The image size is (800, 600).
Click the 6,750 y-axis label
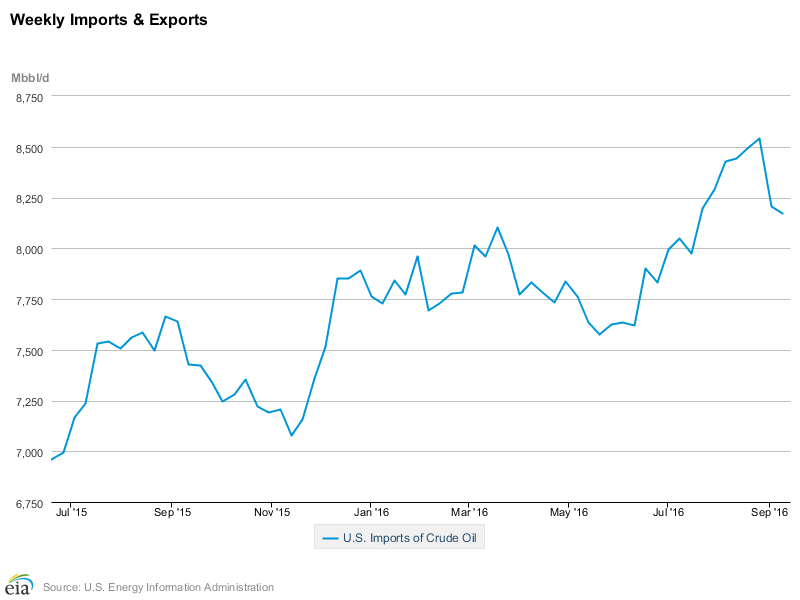point(30,503)
